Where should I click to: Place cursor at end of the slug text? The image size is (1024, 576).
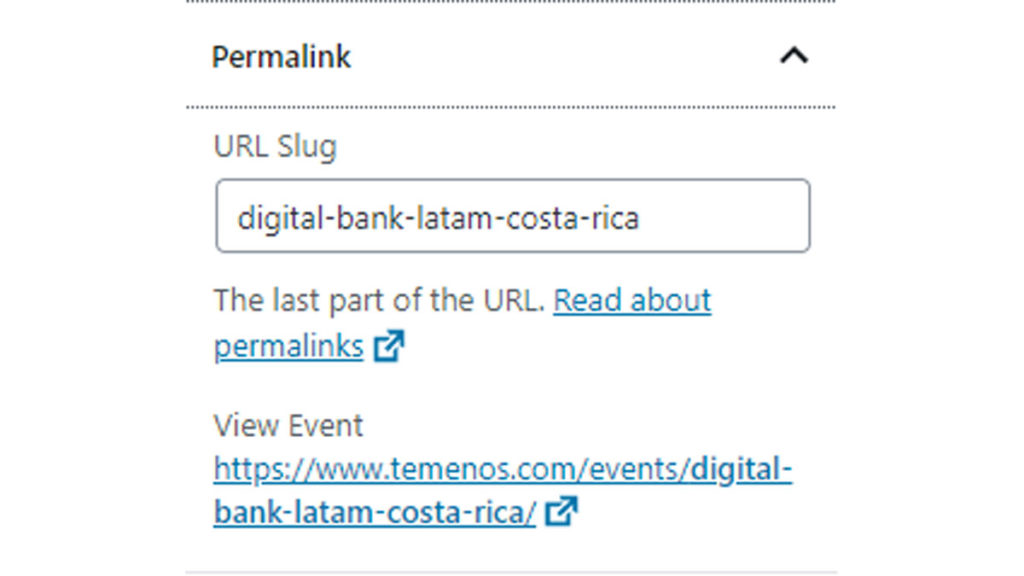640,217
